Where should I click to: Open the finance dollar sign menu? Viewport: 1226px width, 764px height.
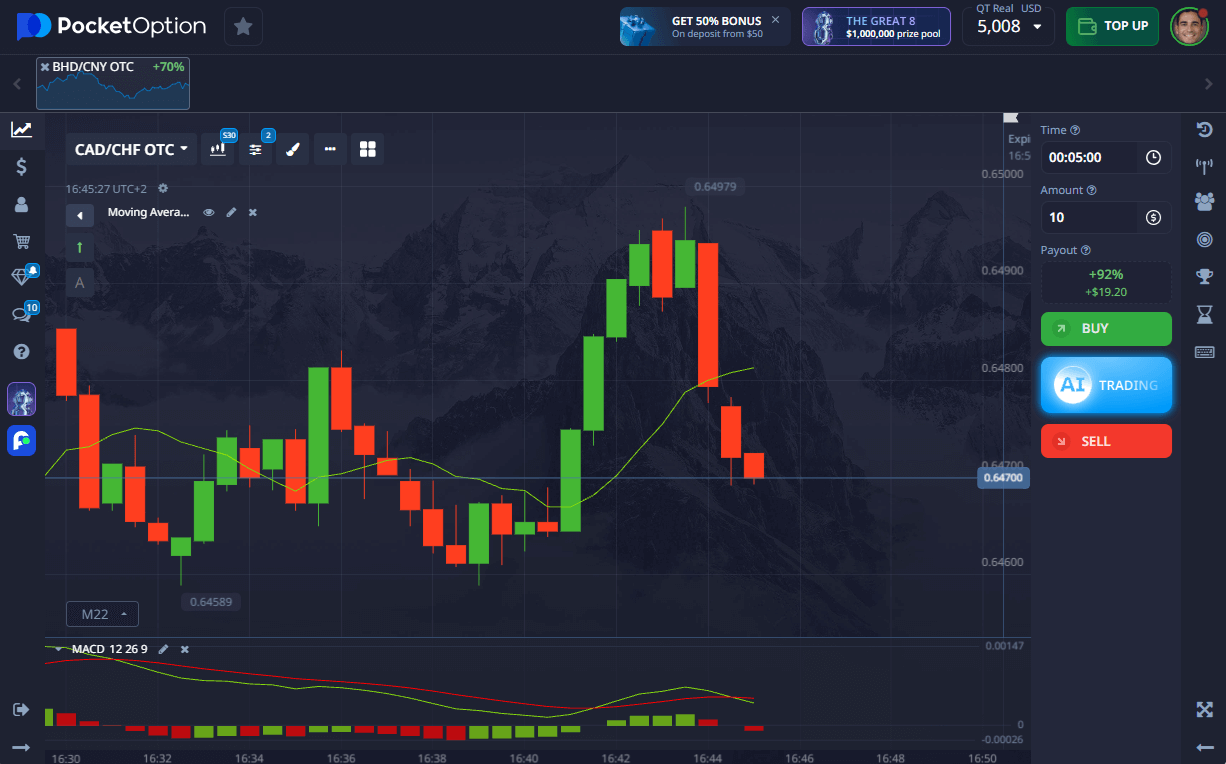click(21, 167)
